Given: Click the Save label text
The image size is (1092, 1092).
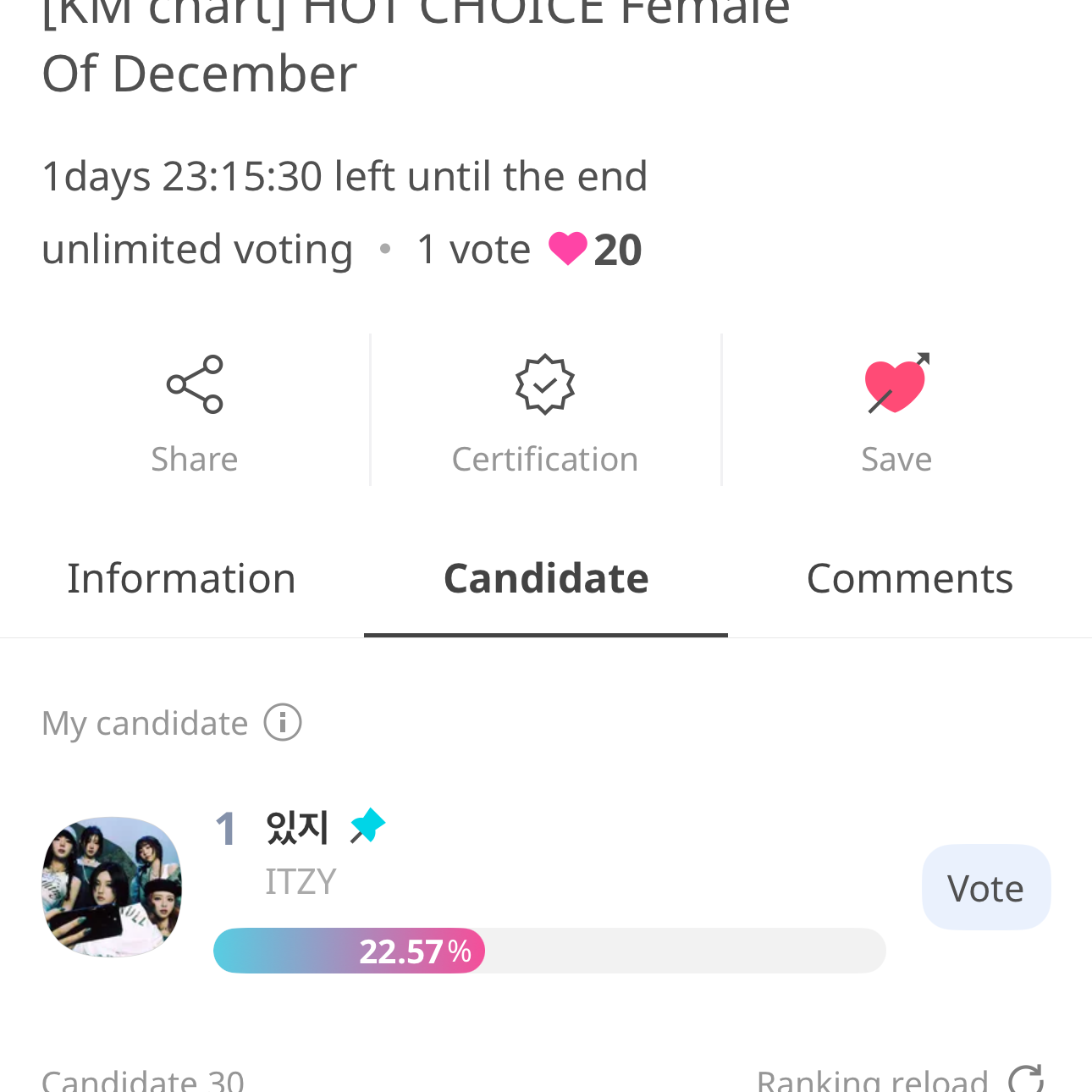Looking at the screenshot, I should [896, 460].
